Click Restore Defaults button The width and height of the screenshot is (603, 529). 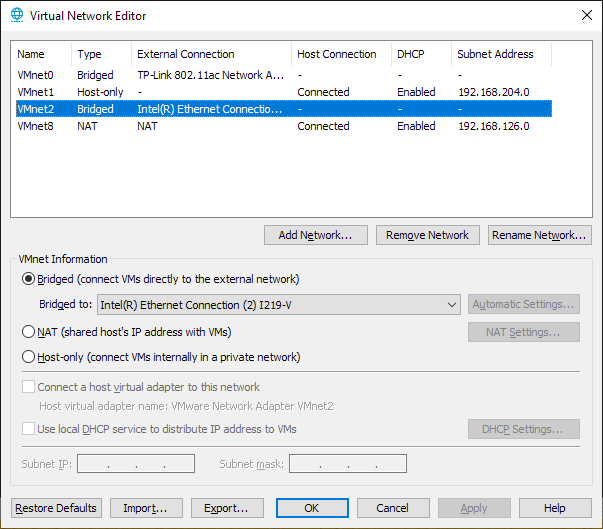56,508
